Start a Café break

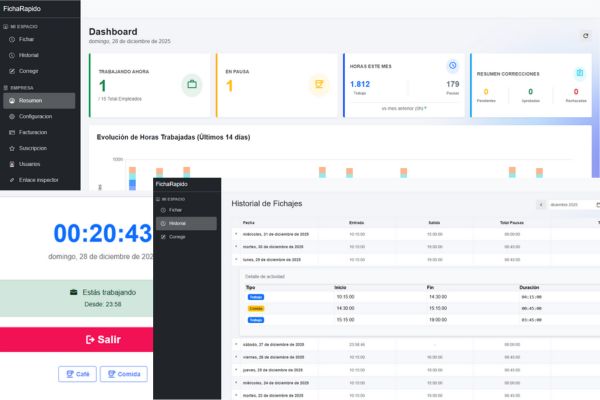[x=78, y=374]
